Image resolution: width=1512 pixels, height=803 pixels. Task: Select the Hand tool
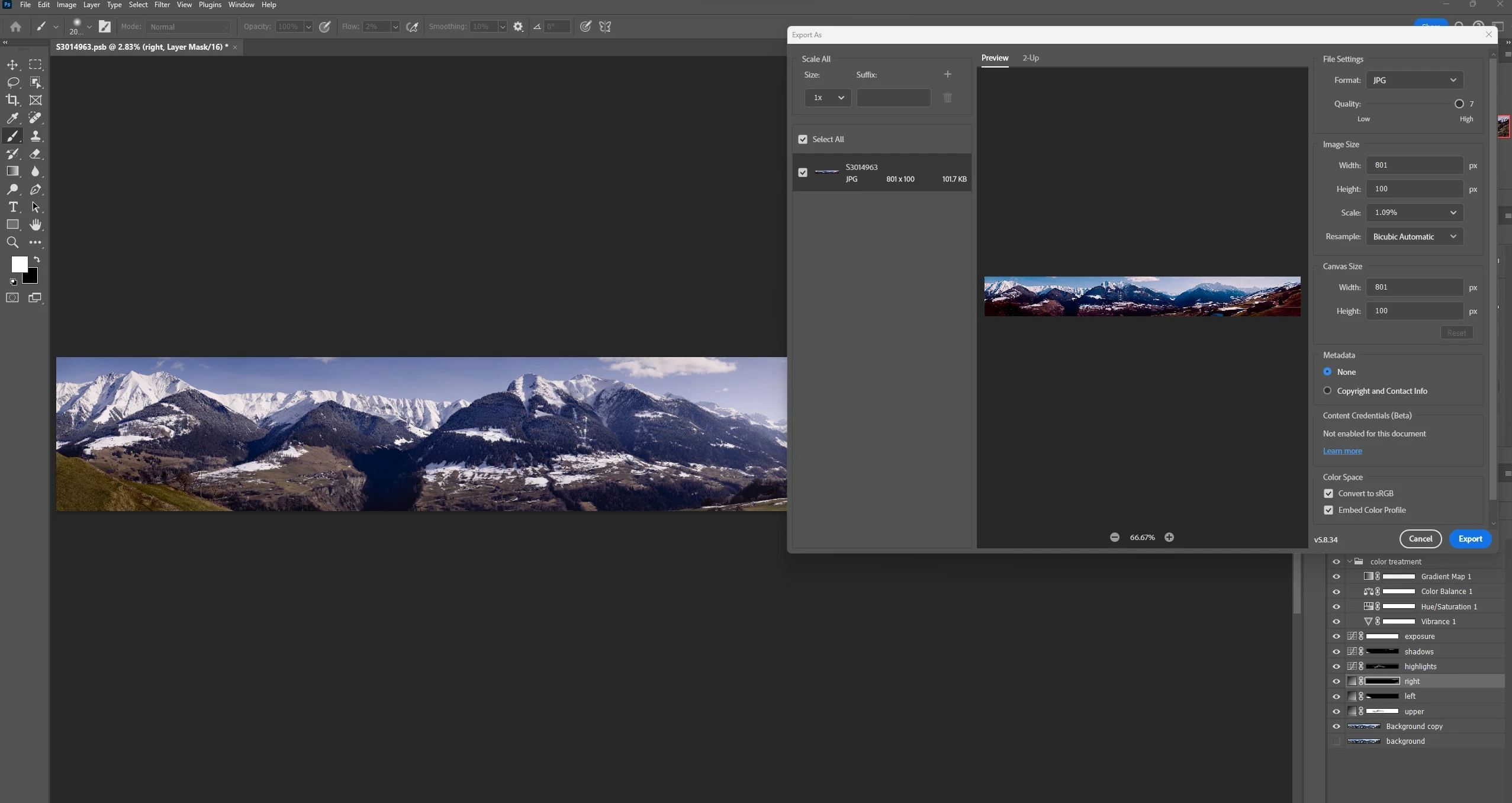click(x=36, y=224)
